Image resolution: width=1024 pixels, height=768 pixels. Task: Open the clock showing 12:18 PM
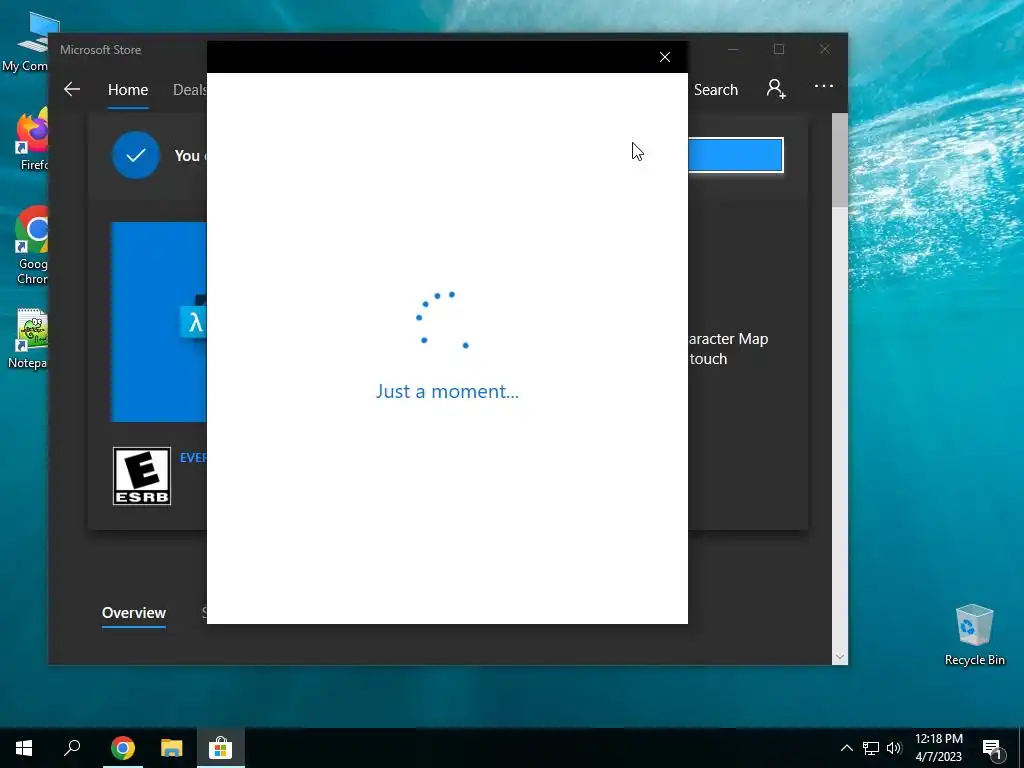click(x=938, y=748)
